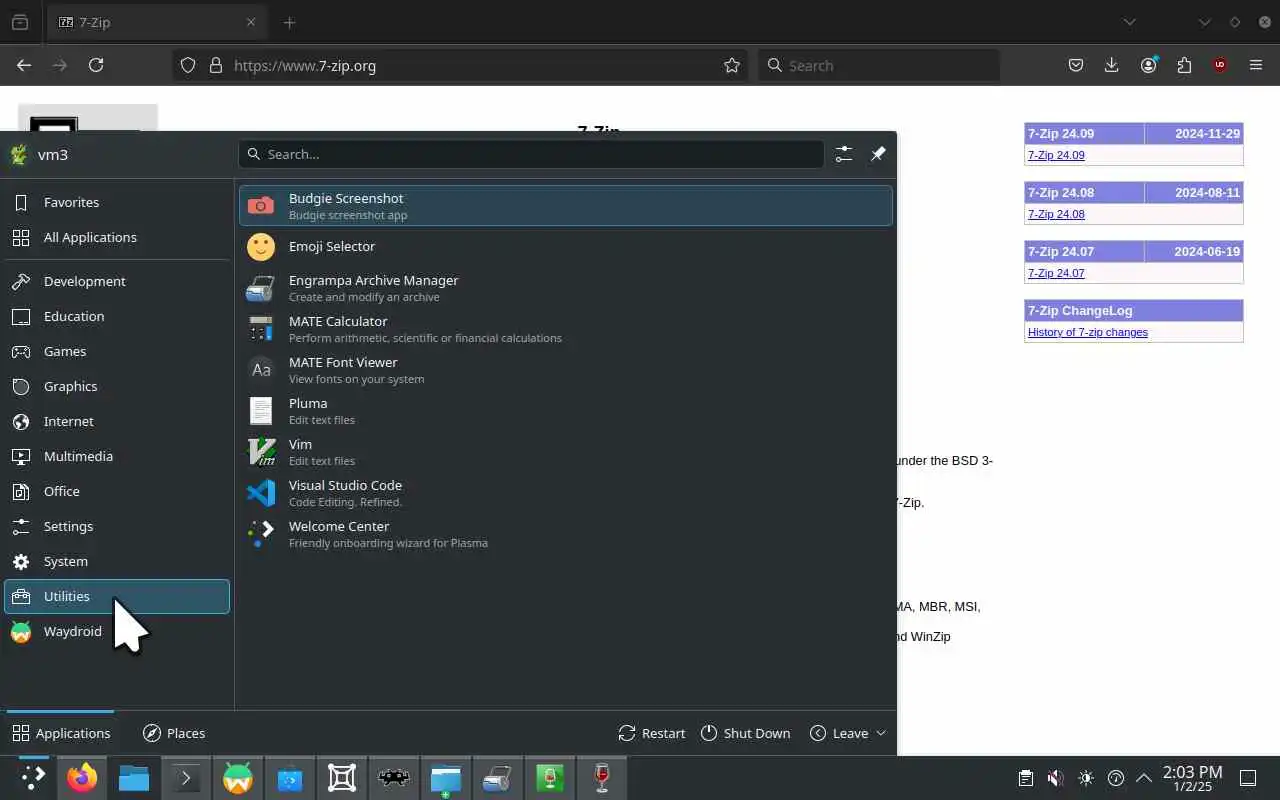Click the clock showing 2:03 PM
The image size is (1280, 800).
(1192, 778)
